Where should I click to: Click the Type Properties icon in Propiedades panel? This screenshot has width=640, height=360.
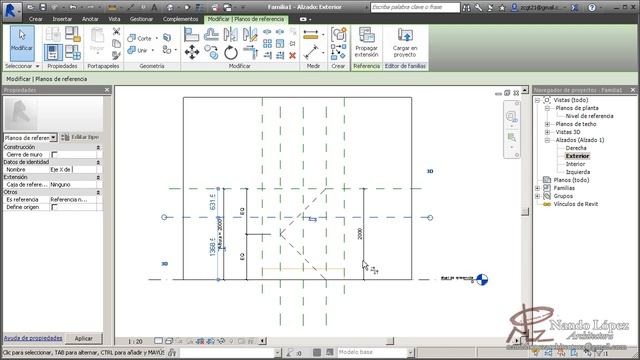[53, 34]
